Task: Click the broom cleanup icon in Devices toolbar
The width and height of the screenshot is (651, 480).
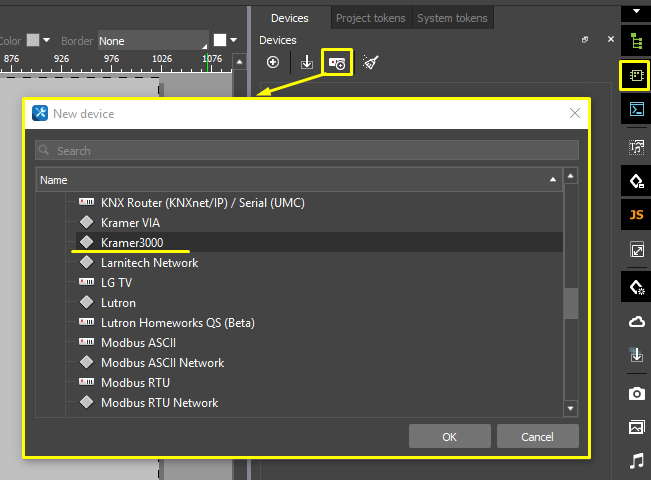Action: tap(370, 63)
